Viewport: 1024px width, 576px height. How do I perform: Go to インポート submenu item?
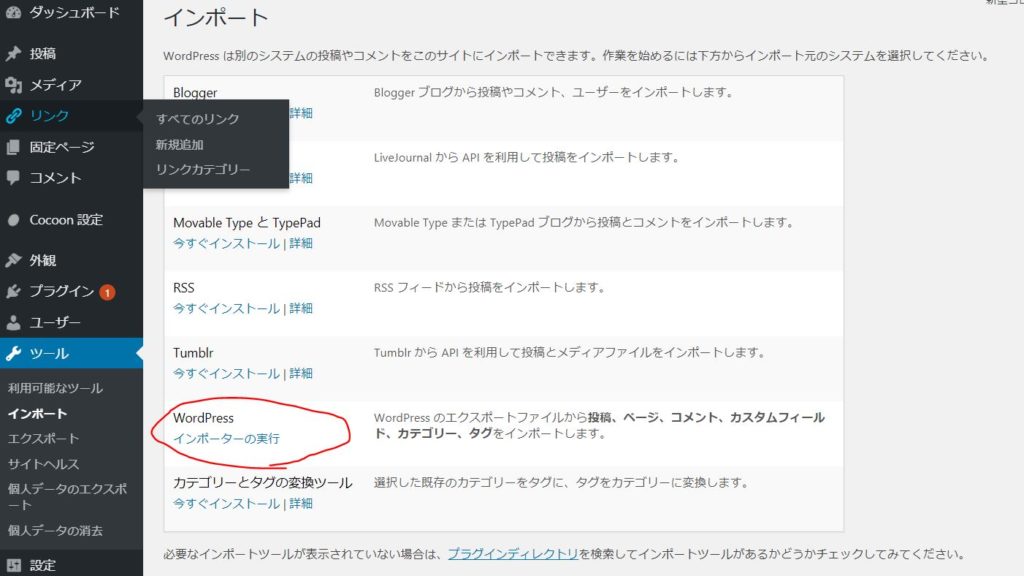click(37, 414)
